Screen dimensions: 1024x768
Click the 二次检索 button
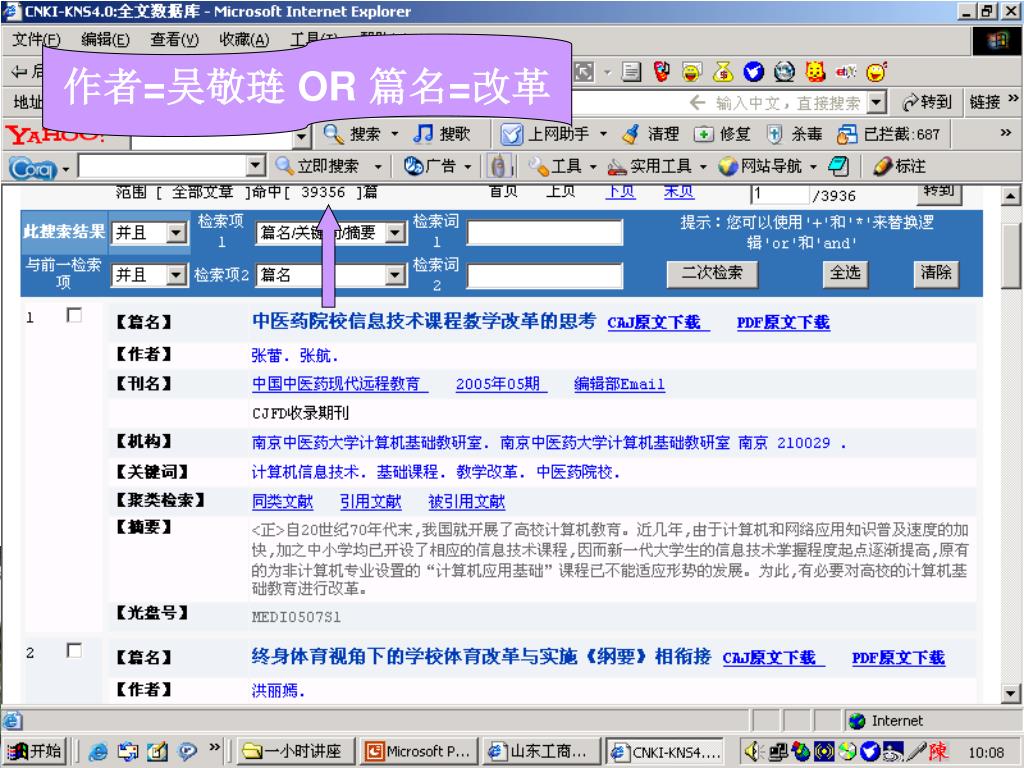coord(712,273)
